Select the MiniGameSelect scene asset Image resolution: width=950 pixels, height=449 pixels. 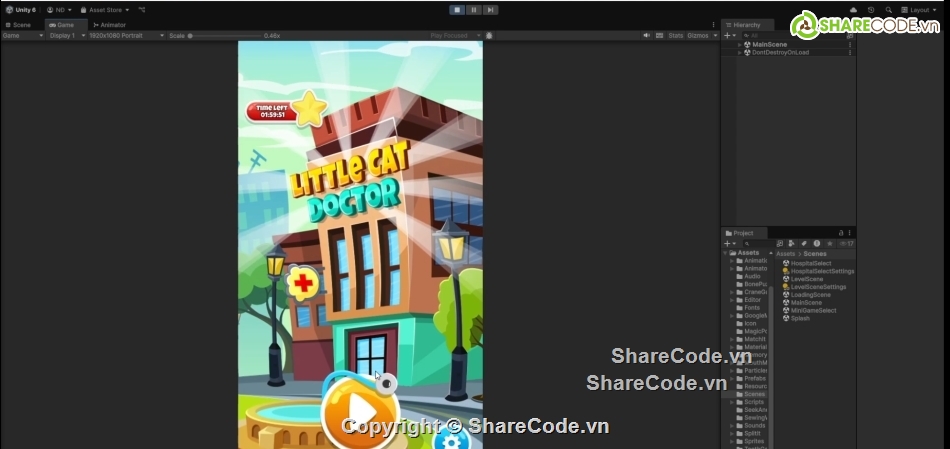(x=809, y=311)
